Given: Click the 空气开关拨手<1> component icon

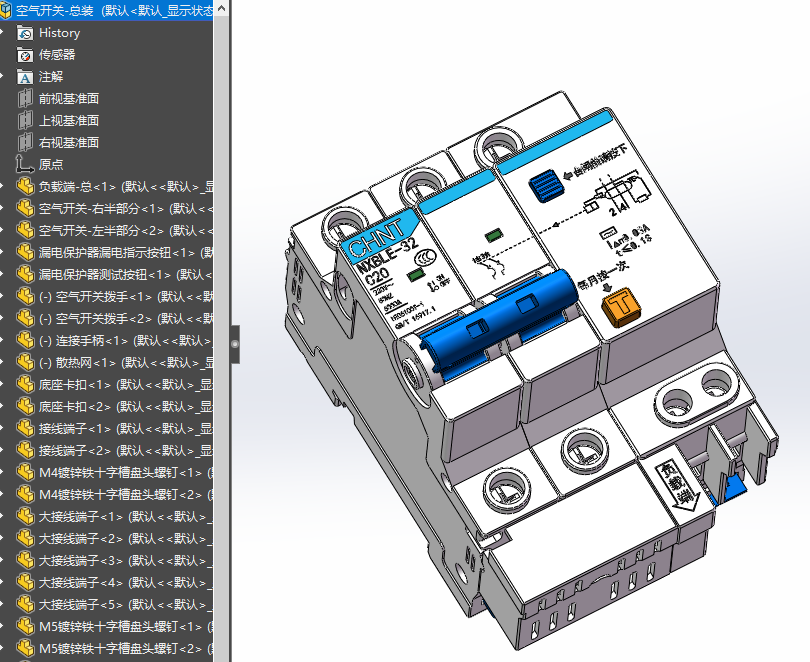Looking at the screenshot, I should pos(25,296).
